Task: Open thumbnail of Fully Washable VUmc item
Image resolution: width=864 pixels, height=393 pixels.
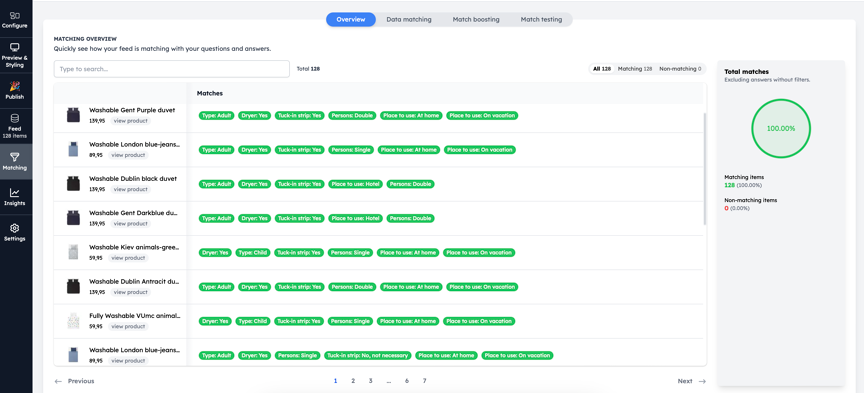Action: click(x=73, y=321)
